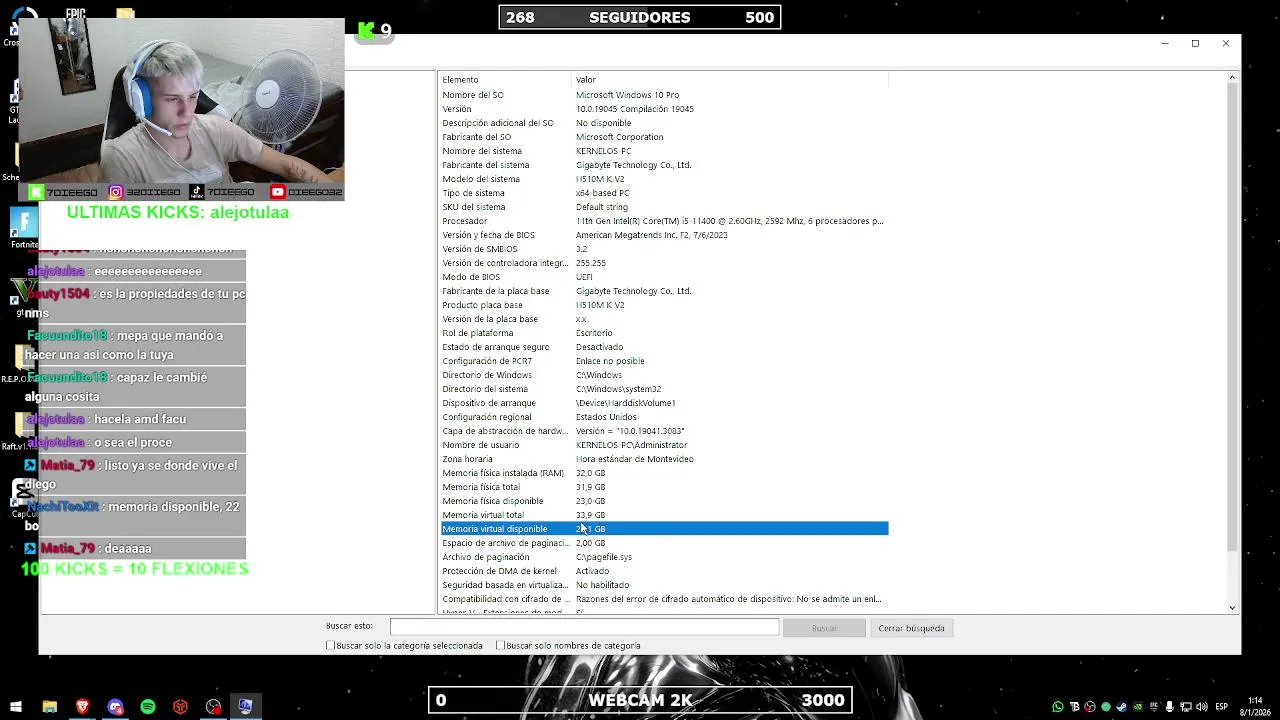Select the Nombre del SO row
Screen dimensions: 1280x720
664,95
